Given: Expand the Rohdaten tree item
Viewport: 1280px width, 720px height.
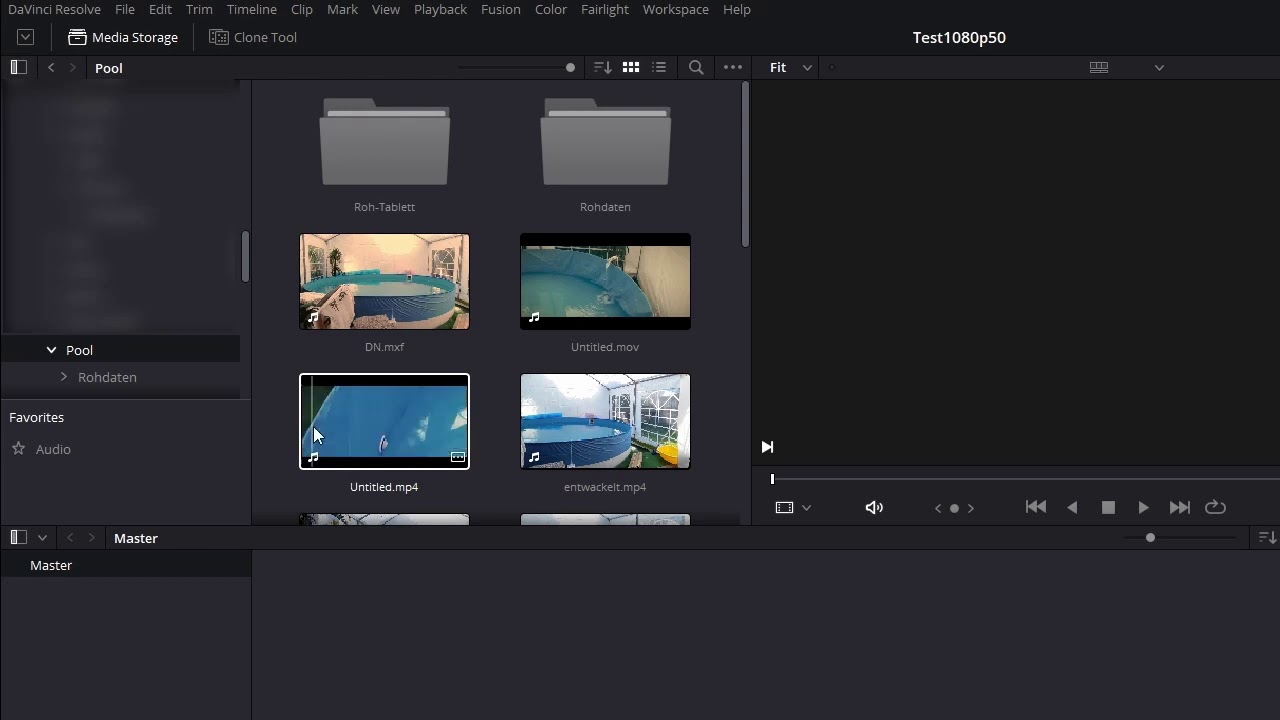Looking at the screenshot, I should coord(64,377).
